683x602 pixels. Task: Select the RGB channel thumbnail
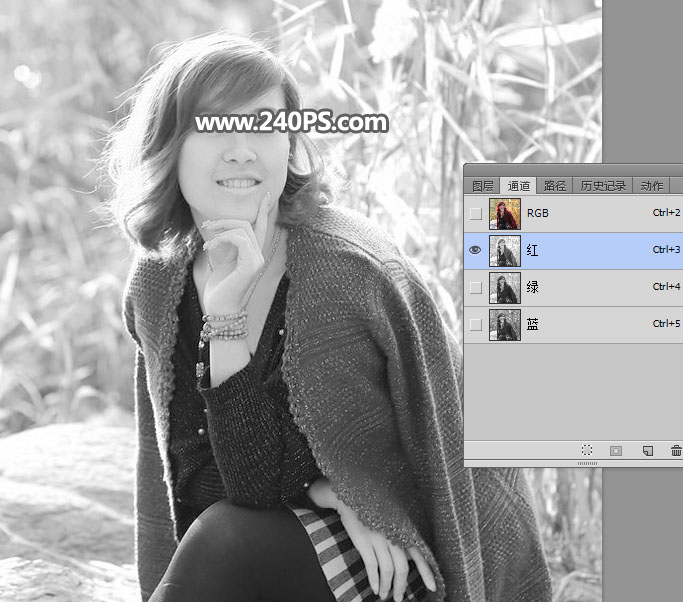[505, 214]
